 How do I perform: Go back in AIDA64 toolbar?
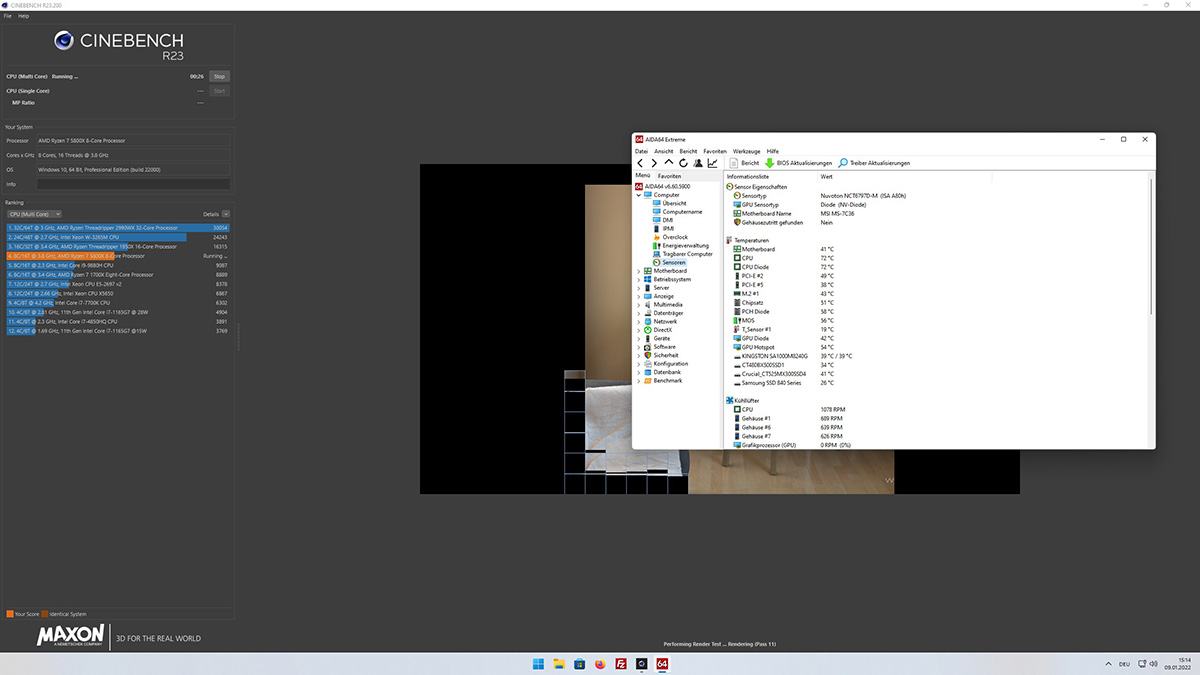tap(640, 163)
